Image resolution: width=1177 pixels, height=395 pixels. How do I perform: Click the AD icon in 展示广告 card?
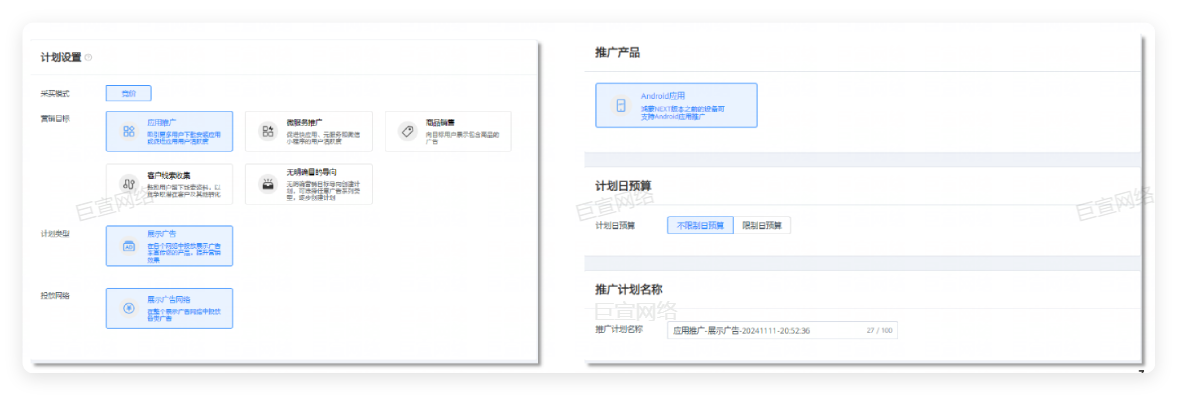pos(129,246)
